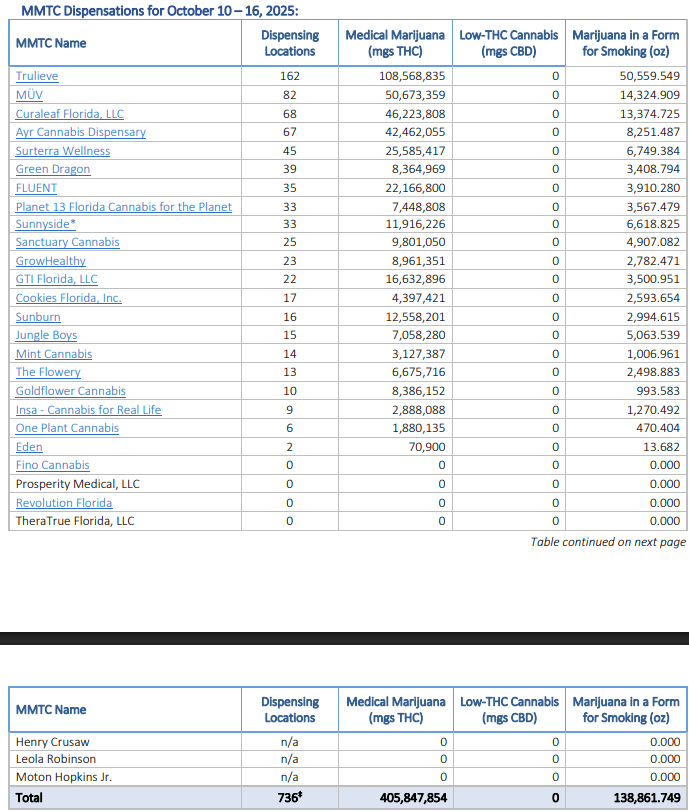Open Insa - Cannabis for Real Life link
The width and height of the screenshot is (689, 812).
(88, 410)
